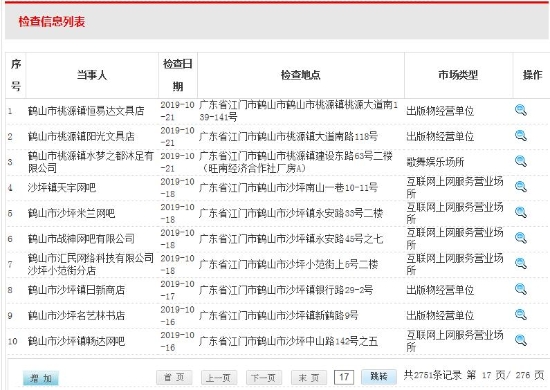Click address 沙坪镇新鹤路9号
550x390 pixels.
coord(279,315)
